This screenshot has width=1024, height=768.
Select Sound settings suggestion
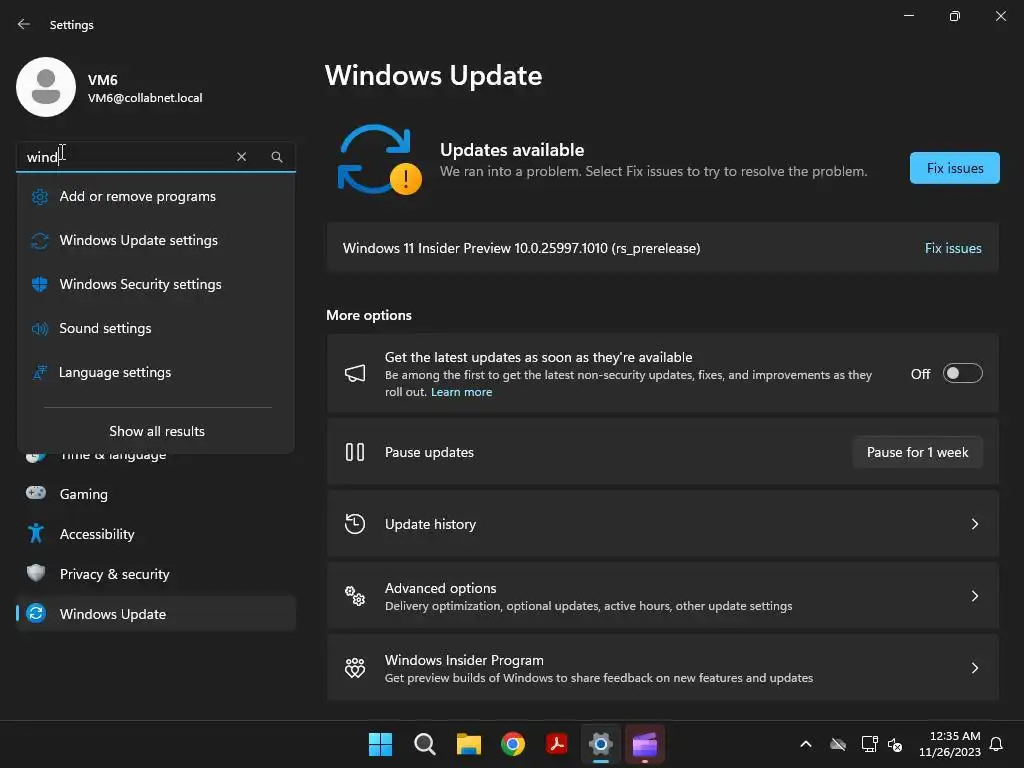(156, 328)
